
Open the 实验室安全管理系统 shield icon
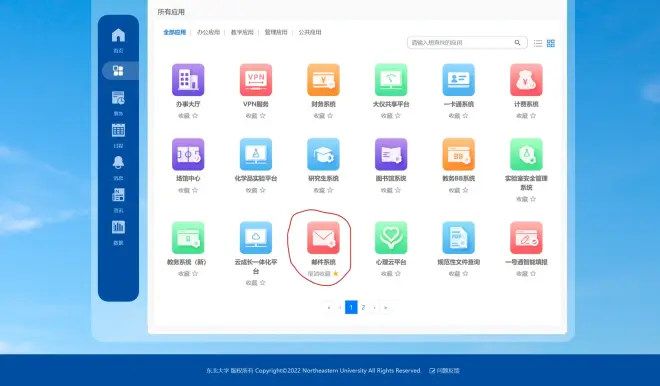pos(526,154)
